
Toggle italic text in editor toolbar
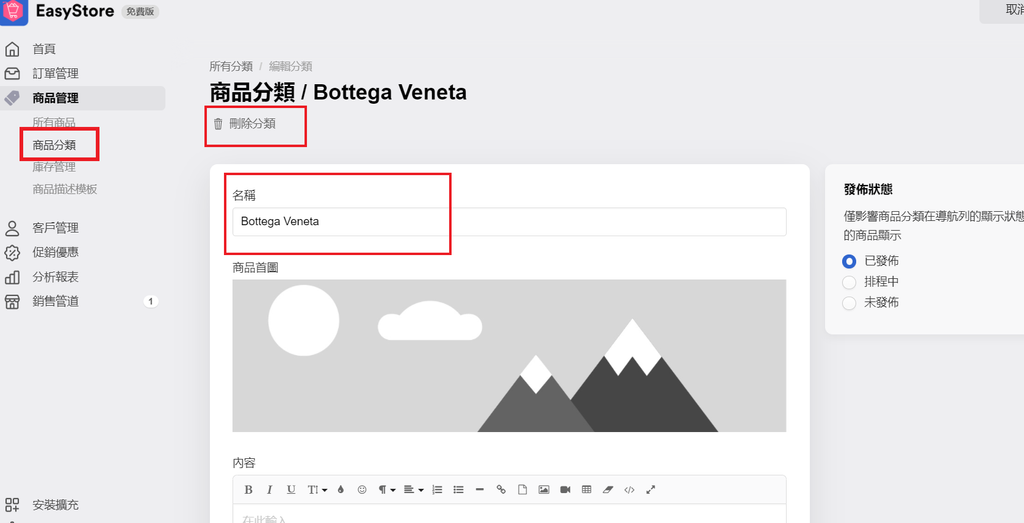pos(270,490)
